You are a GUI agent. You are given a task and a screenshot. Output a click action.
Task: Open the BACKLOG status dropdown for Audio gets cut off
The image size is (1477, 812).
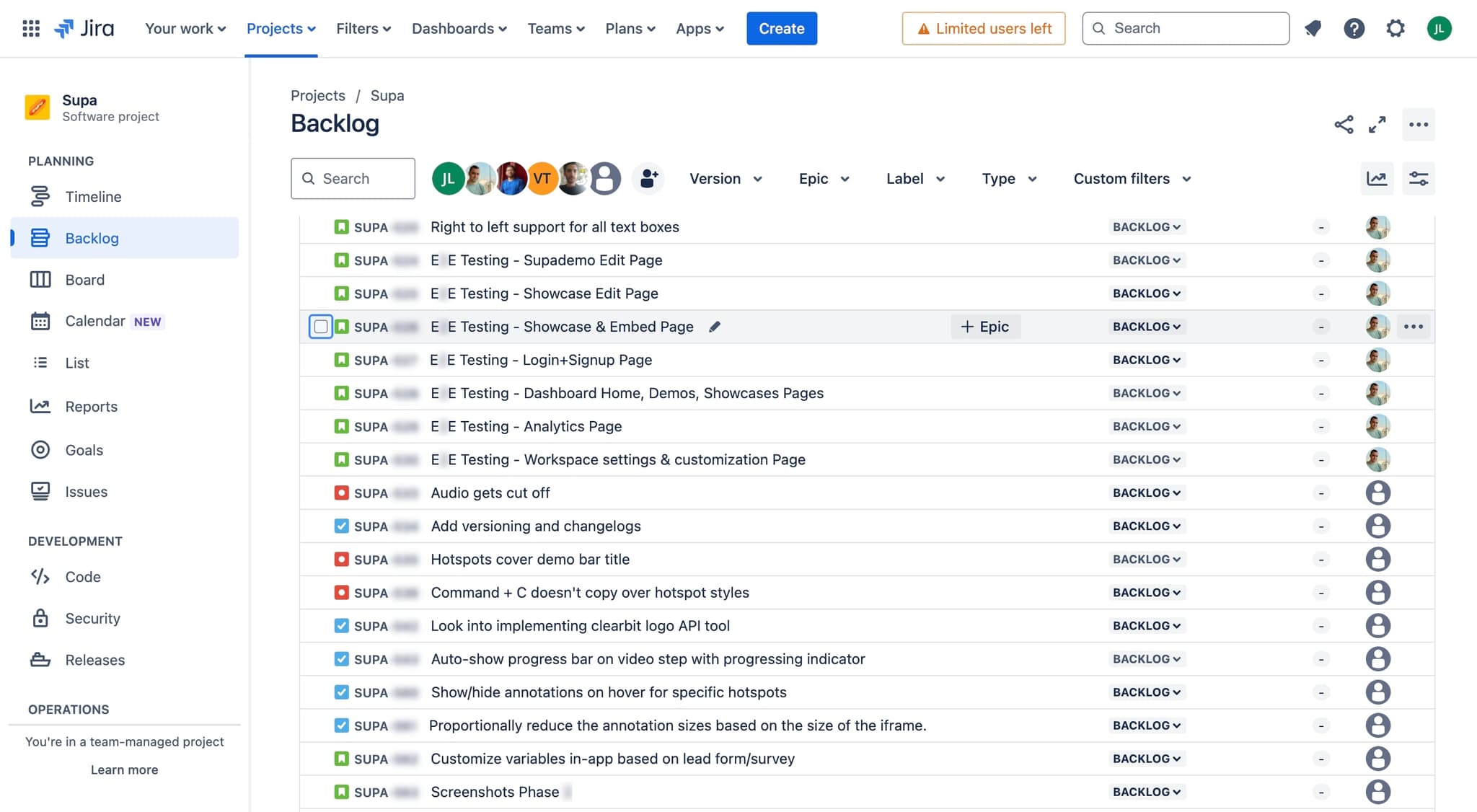tap(1147, 493)
